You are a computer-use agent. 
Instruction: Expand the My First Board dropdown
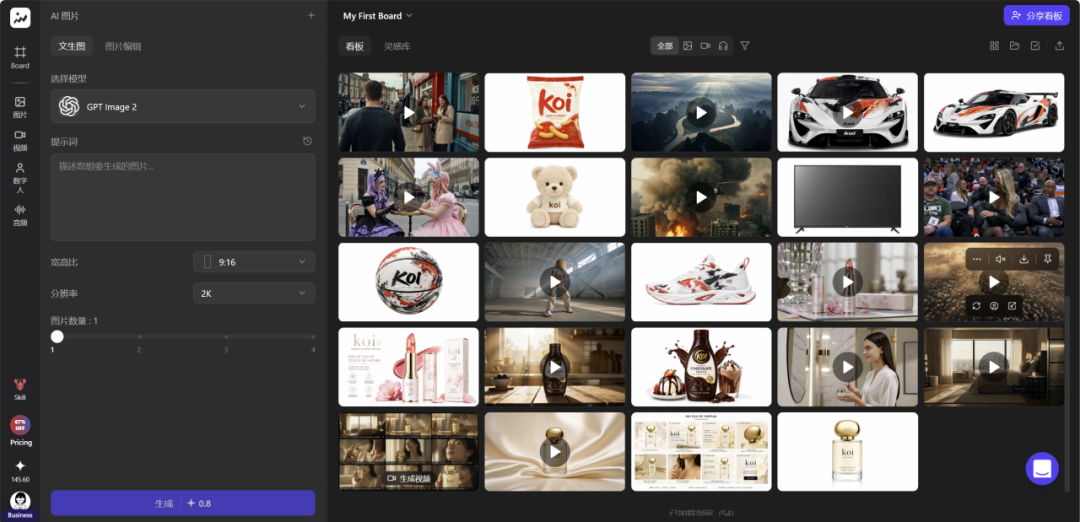pyautogui.click(x=377, y=15)
